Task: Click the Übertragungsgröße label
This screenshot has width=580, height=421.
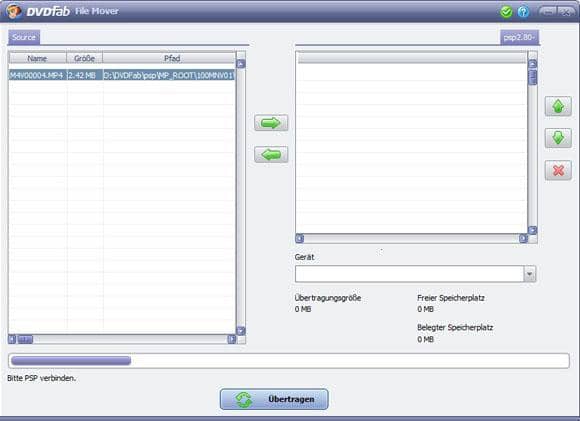Action: click(328, 298)
